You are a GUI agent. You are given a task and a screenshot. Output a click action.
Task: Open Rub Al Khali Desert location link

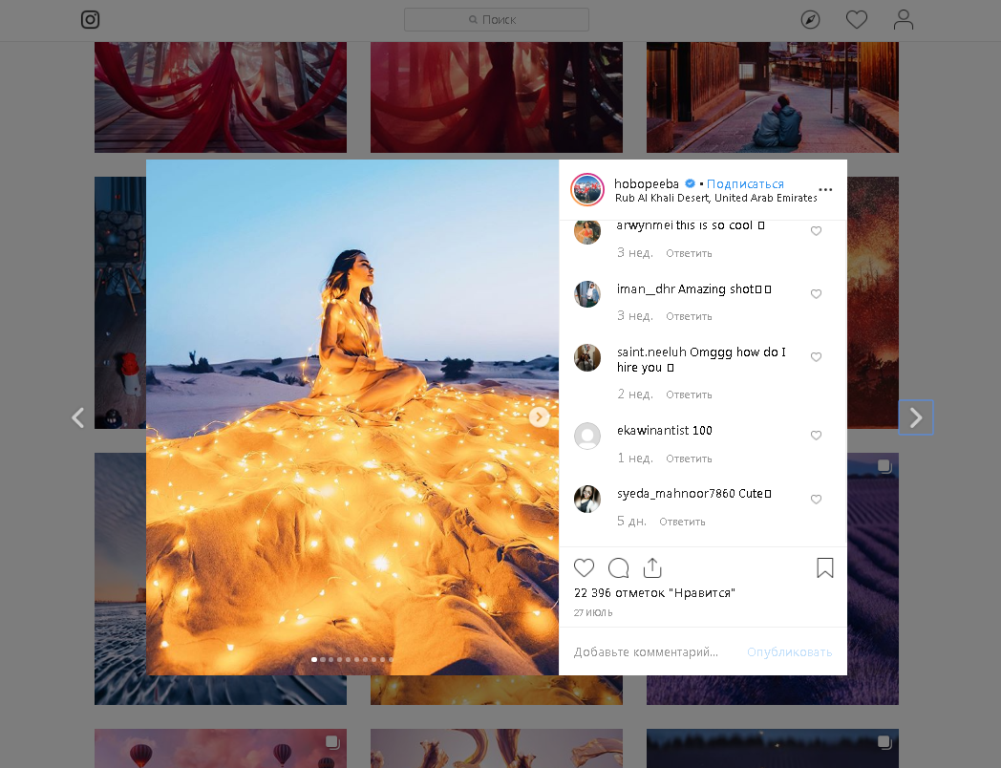coord(715,198)
